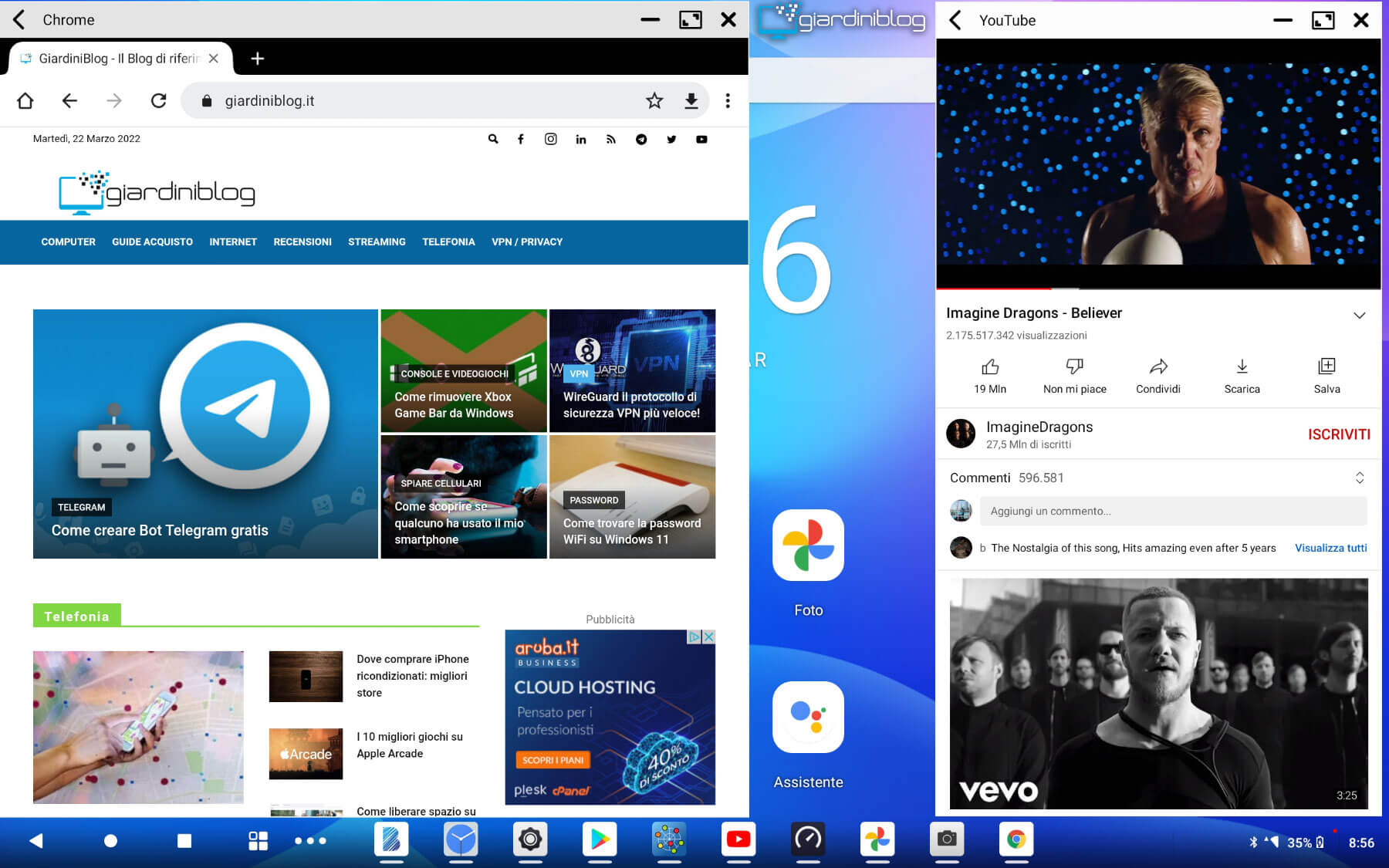Open COMPUTER menu item
1389x868 pixels.
[69, 242]
